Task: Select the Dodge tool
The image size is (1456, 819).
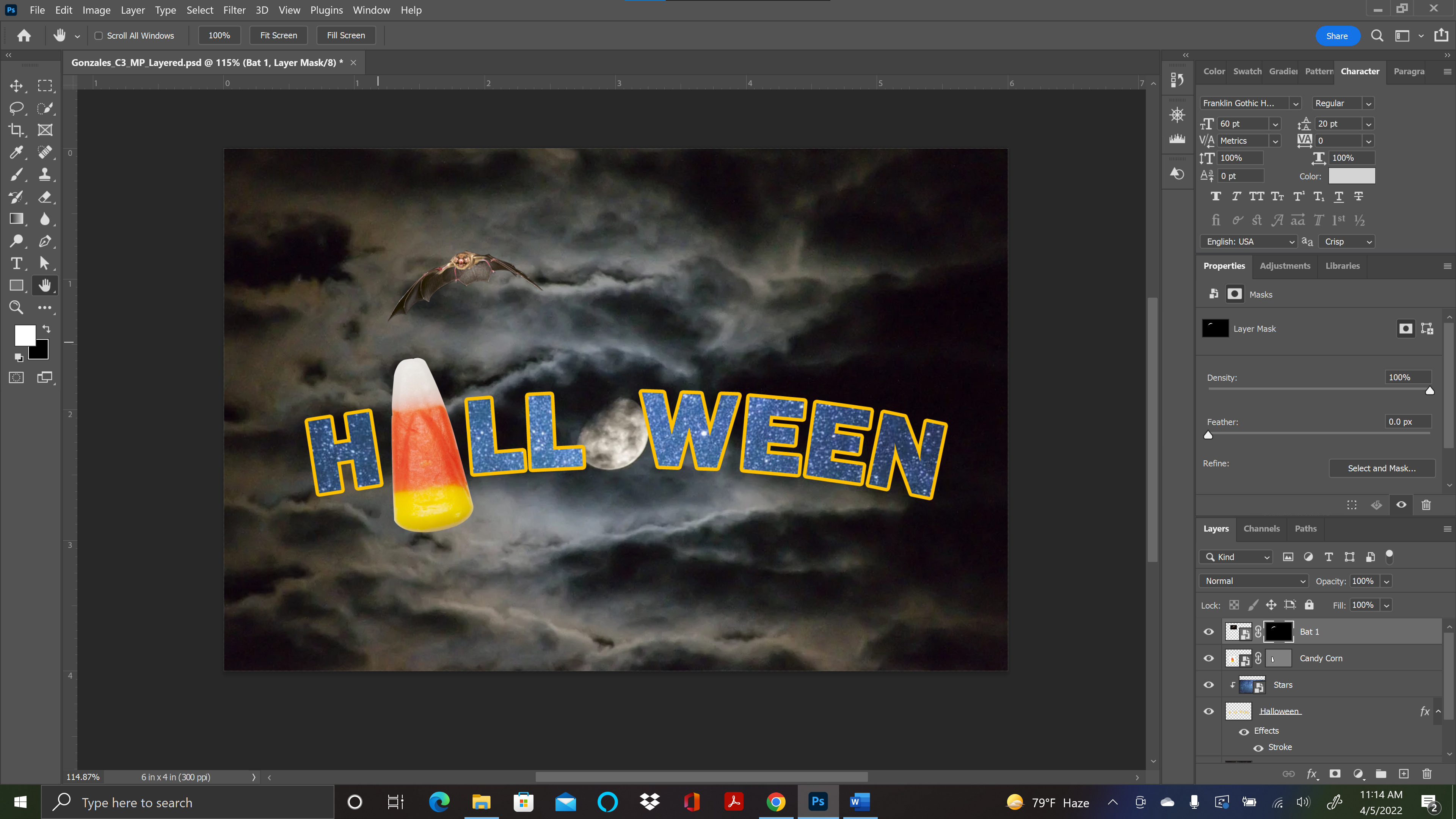Action: [16, 242]
